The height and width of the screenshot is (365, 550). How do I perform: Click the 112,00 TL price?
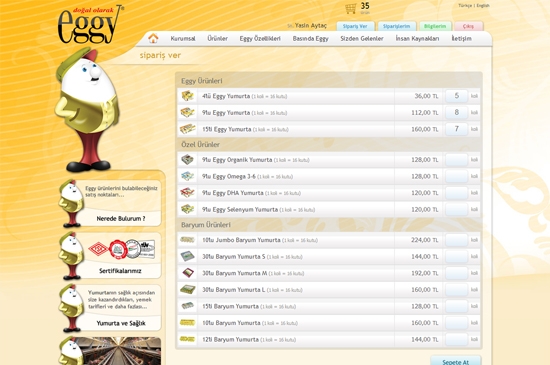425,113
